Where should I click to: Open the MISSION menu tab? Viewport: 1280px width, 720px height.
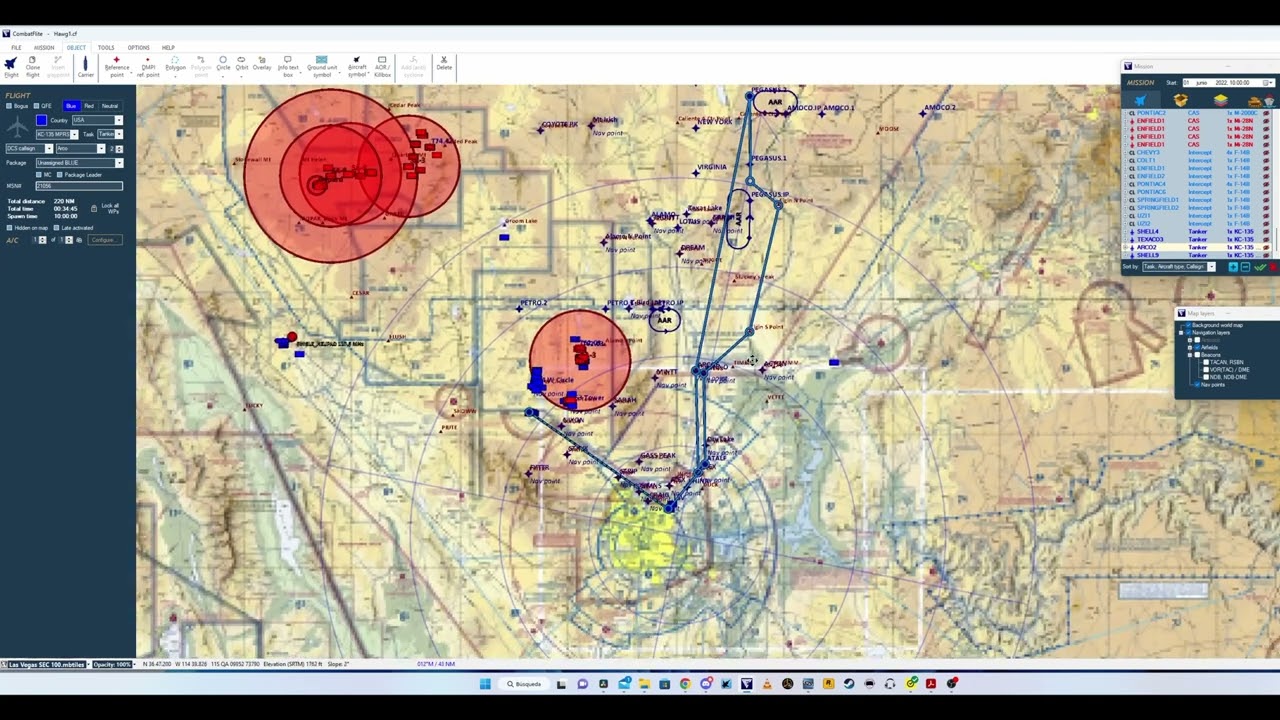(44, 48)
